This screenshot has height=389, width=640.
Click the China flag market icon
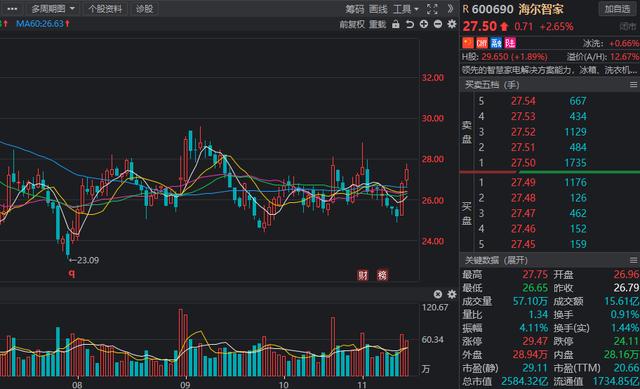pyautogui.click(x=468, y=43)
